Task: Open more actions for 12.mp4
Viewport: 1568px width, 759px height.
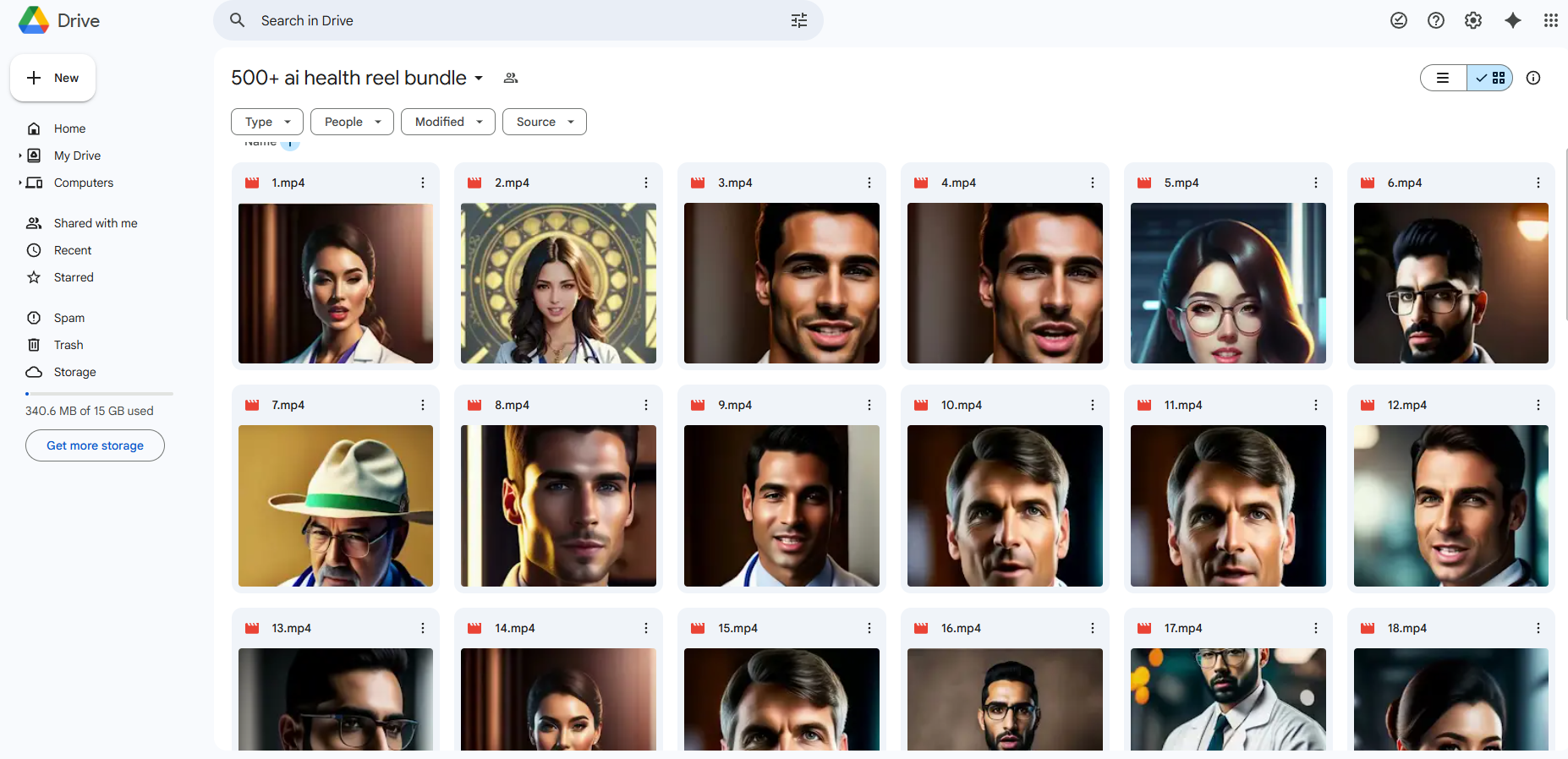Action: pos(1538,405)
